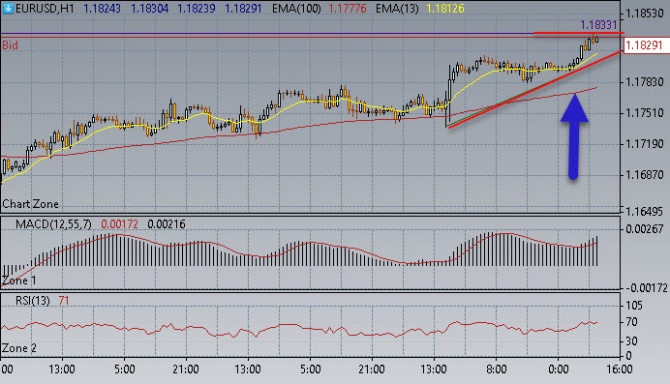
Task: Click the RSI scale level 30
Action: 631,341
